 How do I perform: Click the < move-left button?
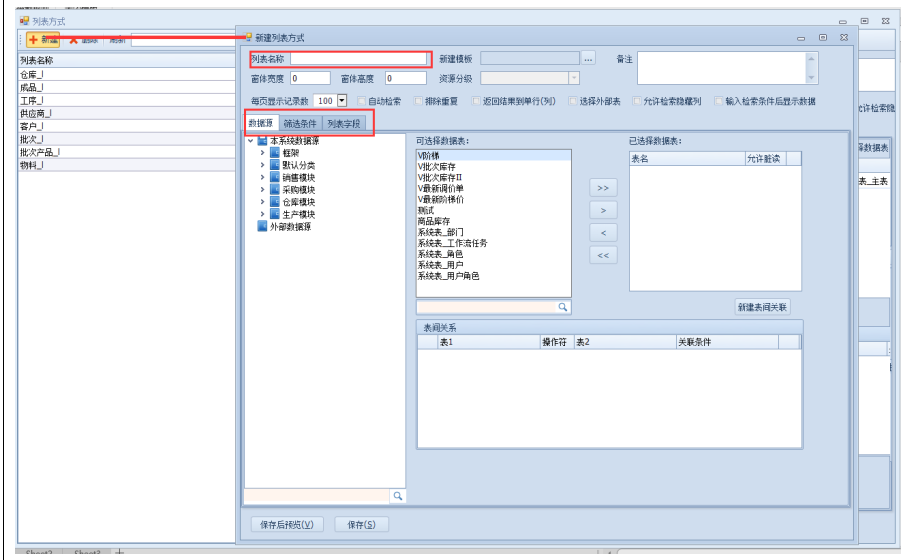coord(603,233)
